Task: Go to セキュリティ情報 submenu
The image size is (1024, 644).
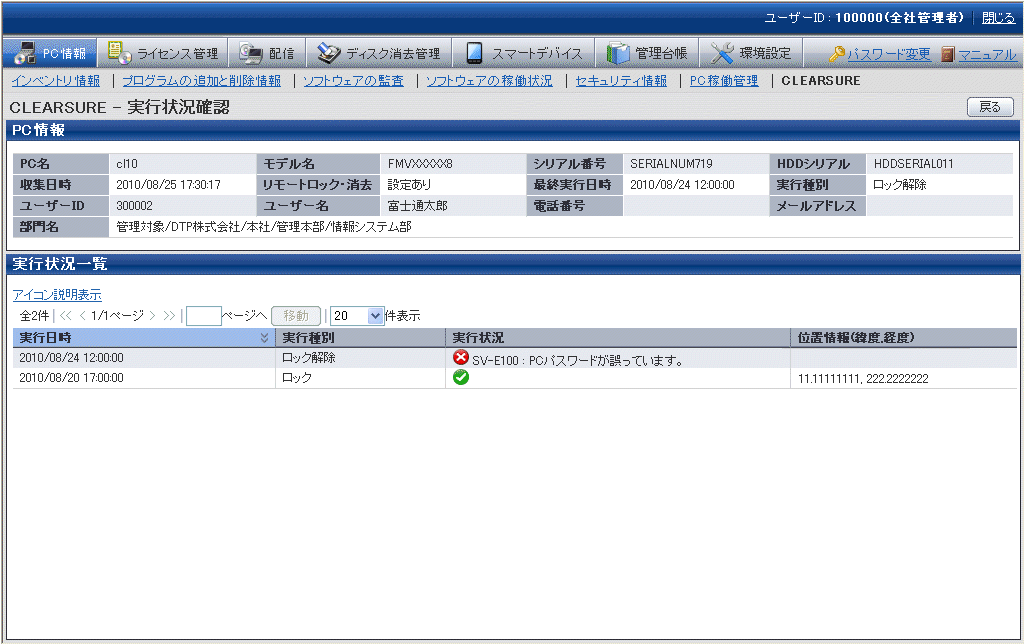Action: (x=621, y=81)
